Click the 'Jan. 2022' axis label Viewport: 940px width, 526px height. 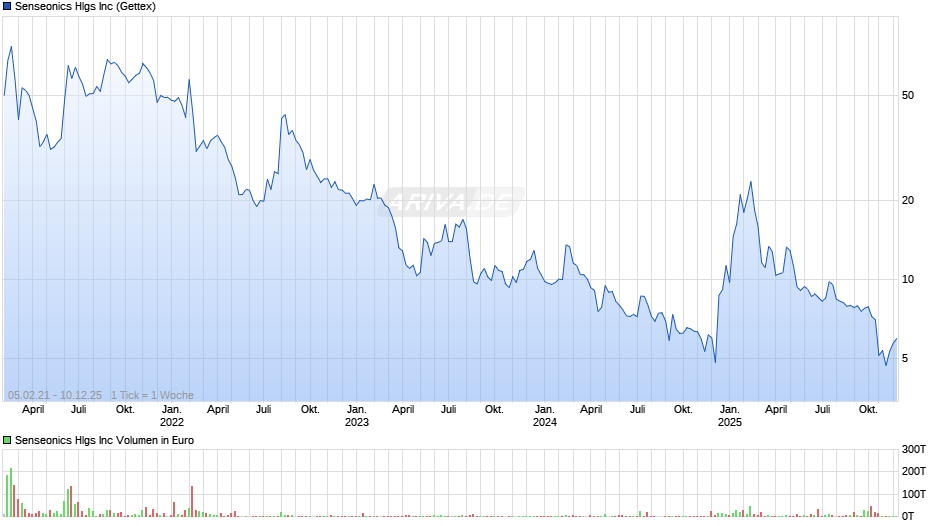tap(171, 416)
